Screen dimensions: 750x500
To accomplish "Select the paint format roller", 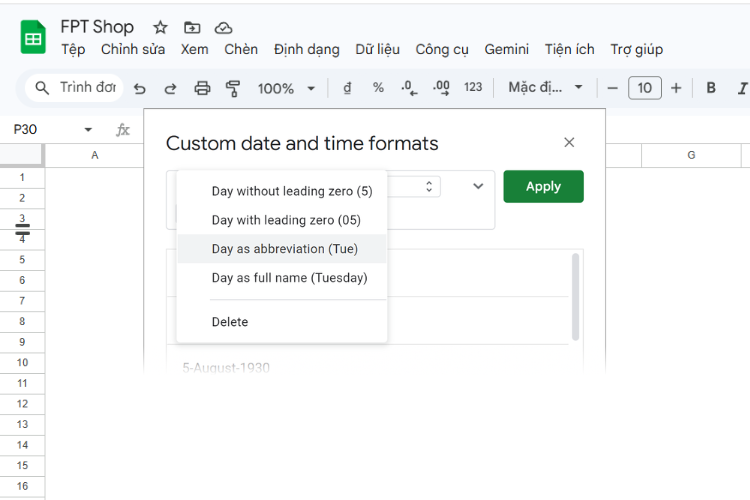I will [x=233, y=89].
